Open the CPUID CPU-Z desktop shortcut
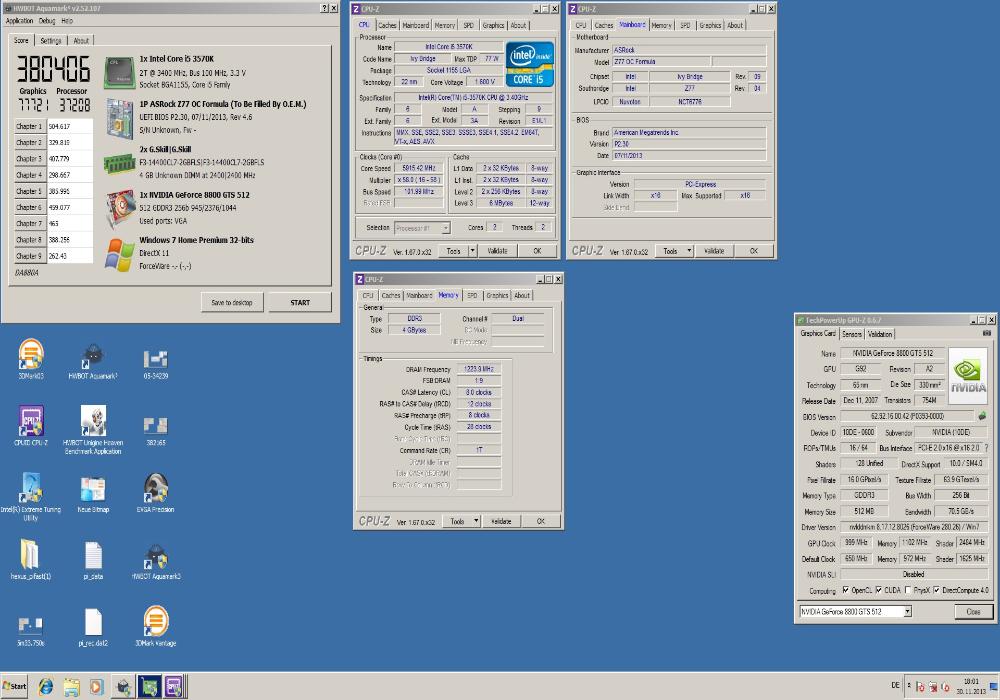The image size is (1000, 700). tap(31, 425)
